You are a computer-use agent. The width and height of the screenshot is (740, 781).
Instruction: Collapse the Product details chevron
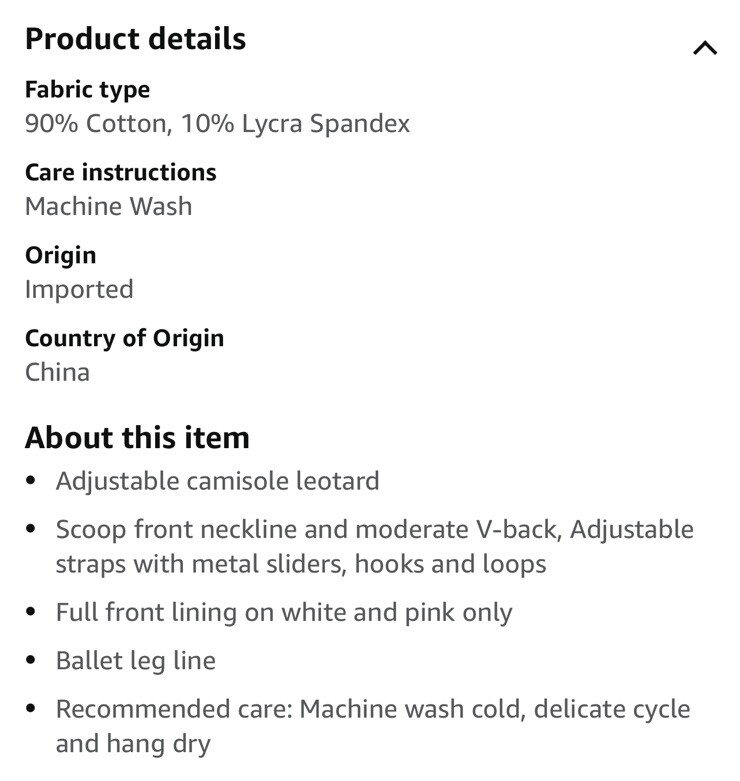click(x=705, y=48)
